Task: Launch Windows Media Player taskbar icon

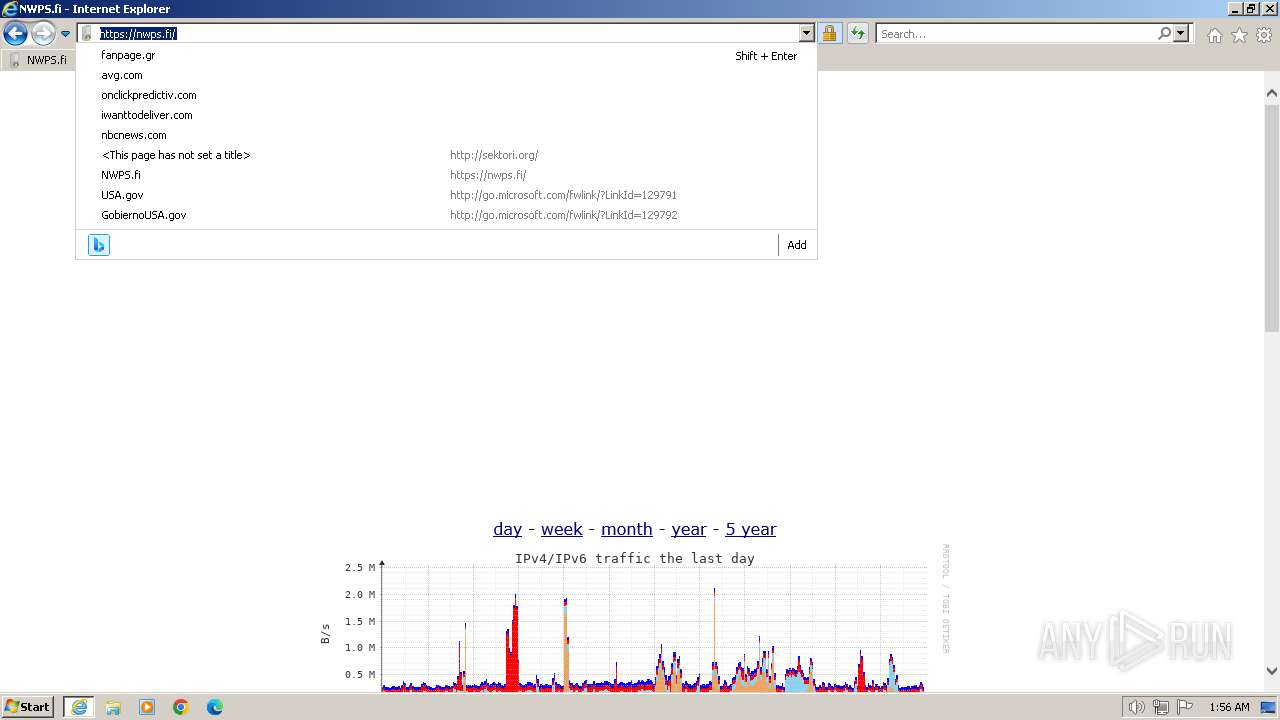Action: click(147, 707)
